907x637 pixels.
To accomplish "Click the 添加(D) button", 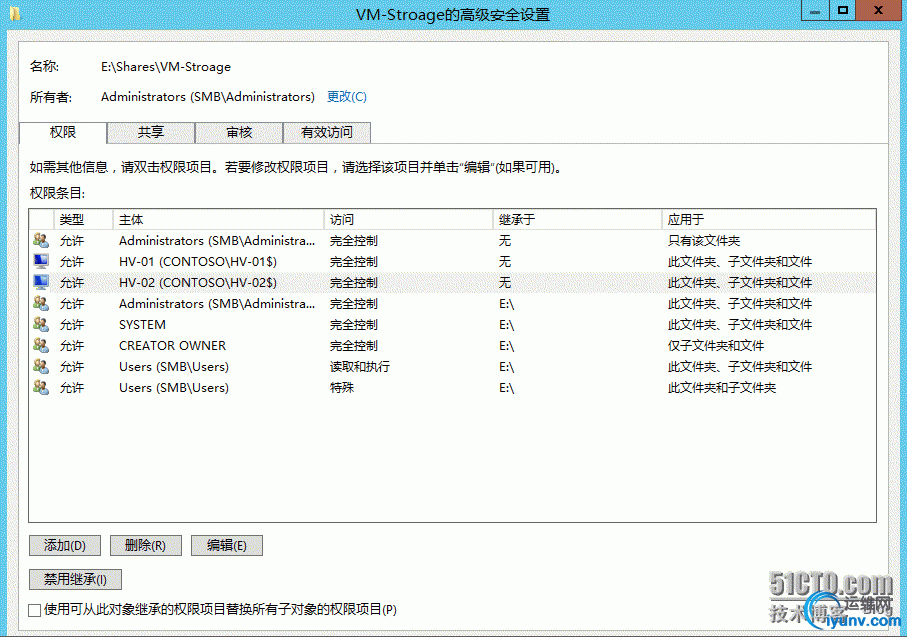I will click(65, 546).
